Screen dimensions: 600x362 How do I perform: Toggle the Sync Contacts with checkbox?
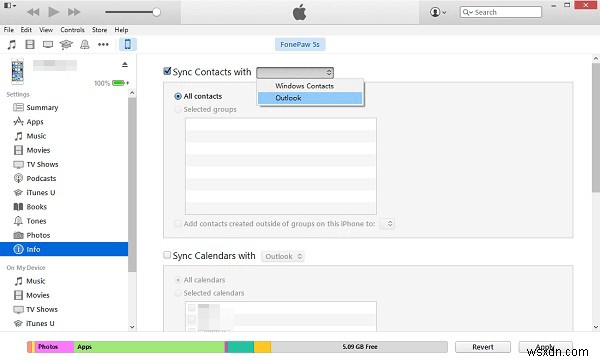(x=167, y=71)
